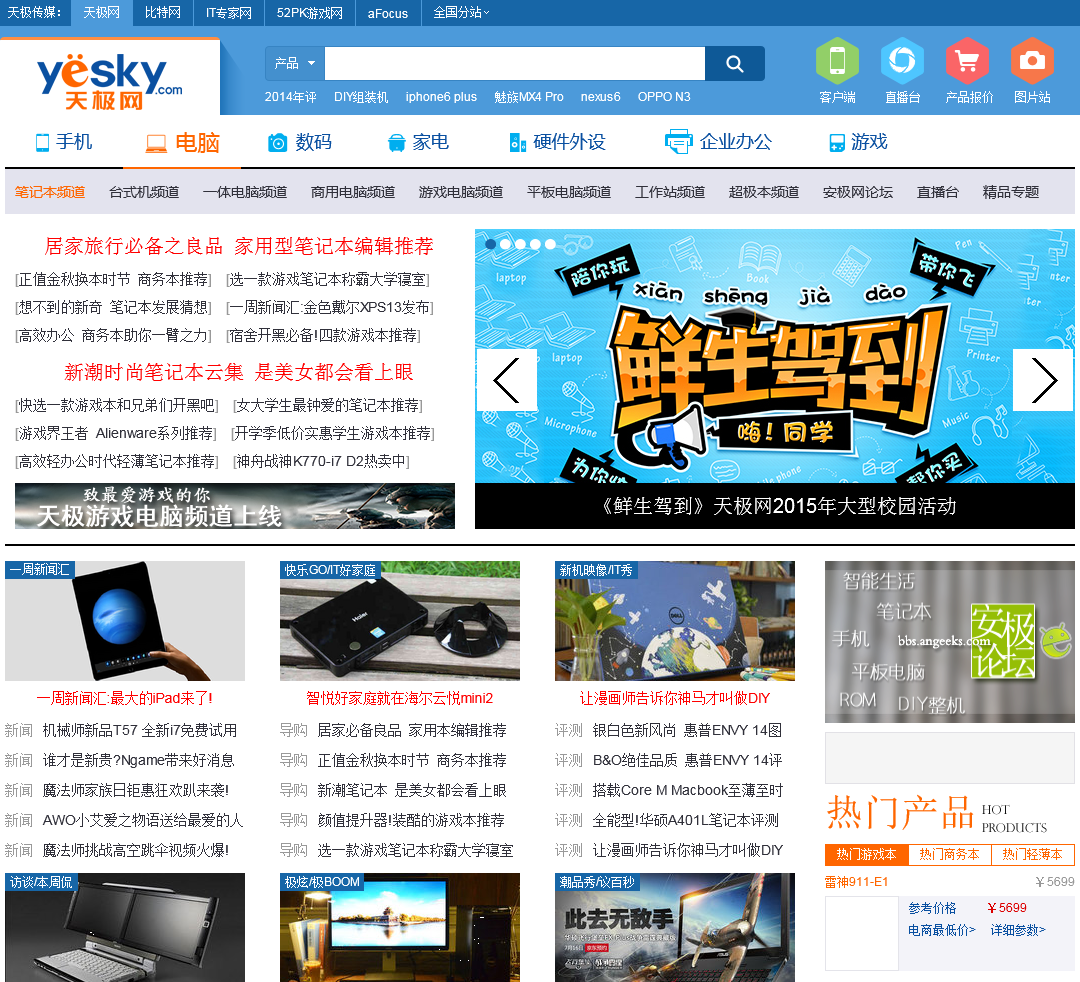Open the 直播台 live broadcast icon
Image resolution: width=1080 pixels, height=982 pixels.
[902, 61]
